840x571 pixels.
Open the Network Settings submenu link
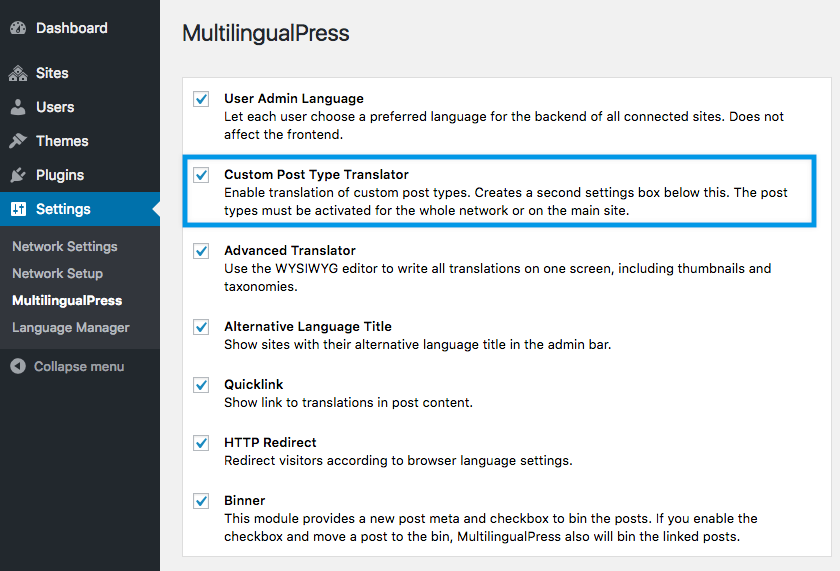[x=65, y=246]
